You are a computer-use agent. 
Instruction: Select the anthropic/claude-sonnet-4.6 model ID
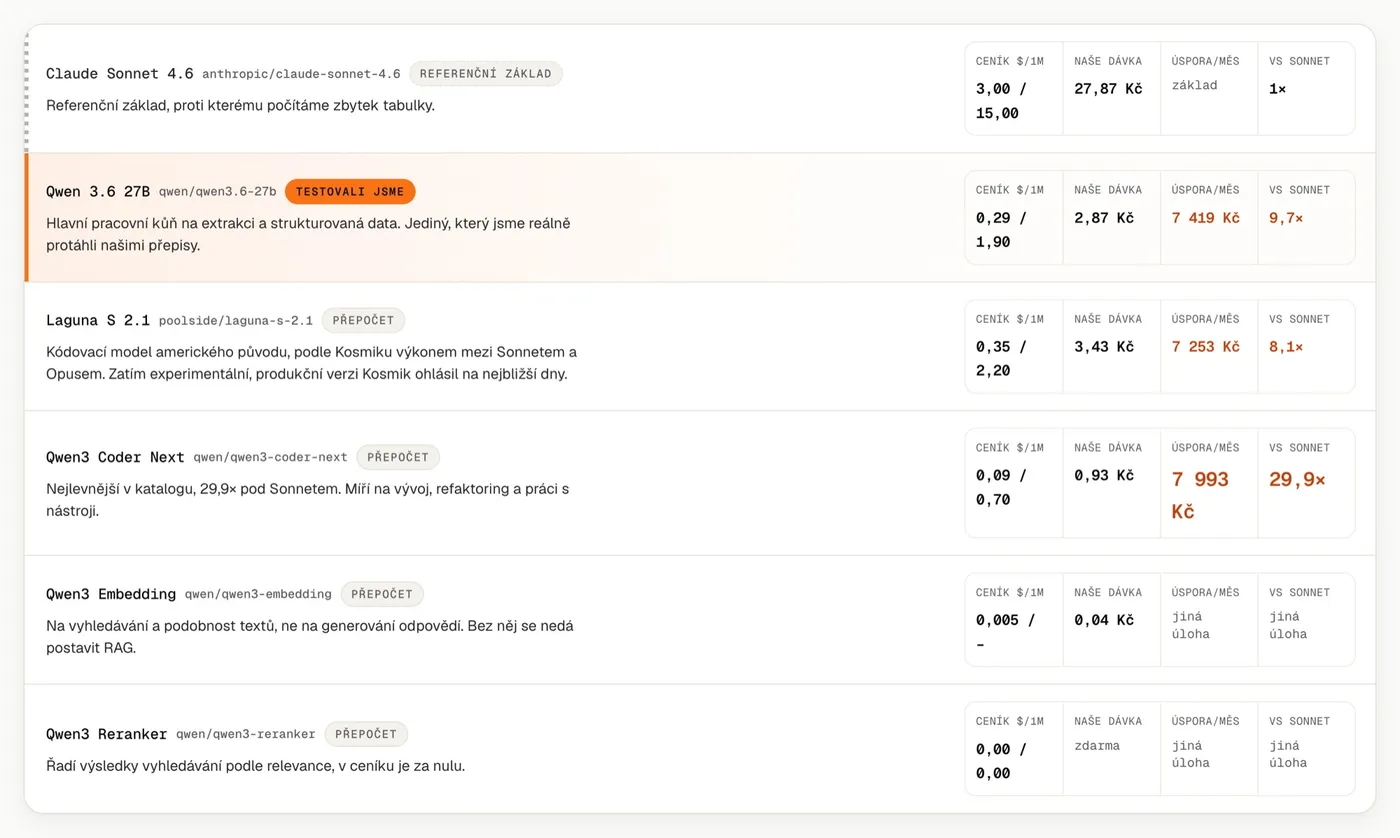pyautogui.click(x=301, y=74)
